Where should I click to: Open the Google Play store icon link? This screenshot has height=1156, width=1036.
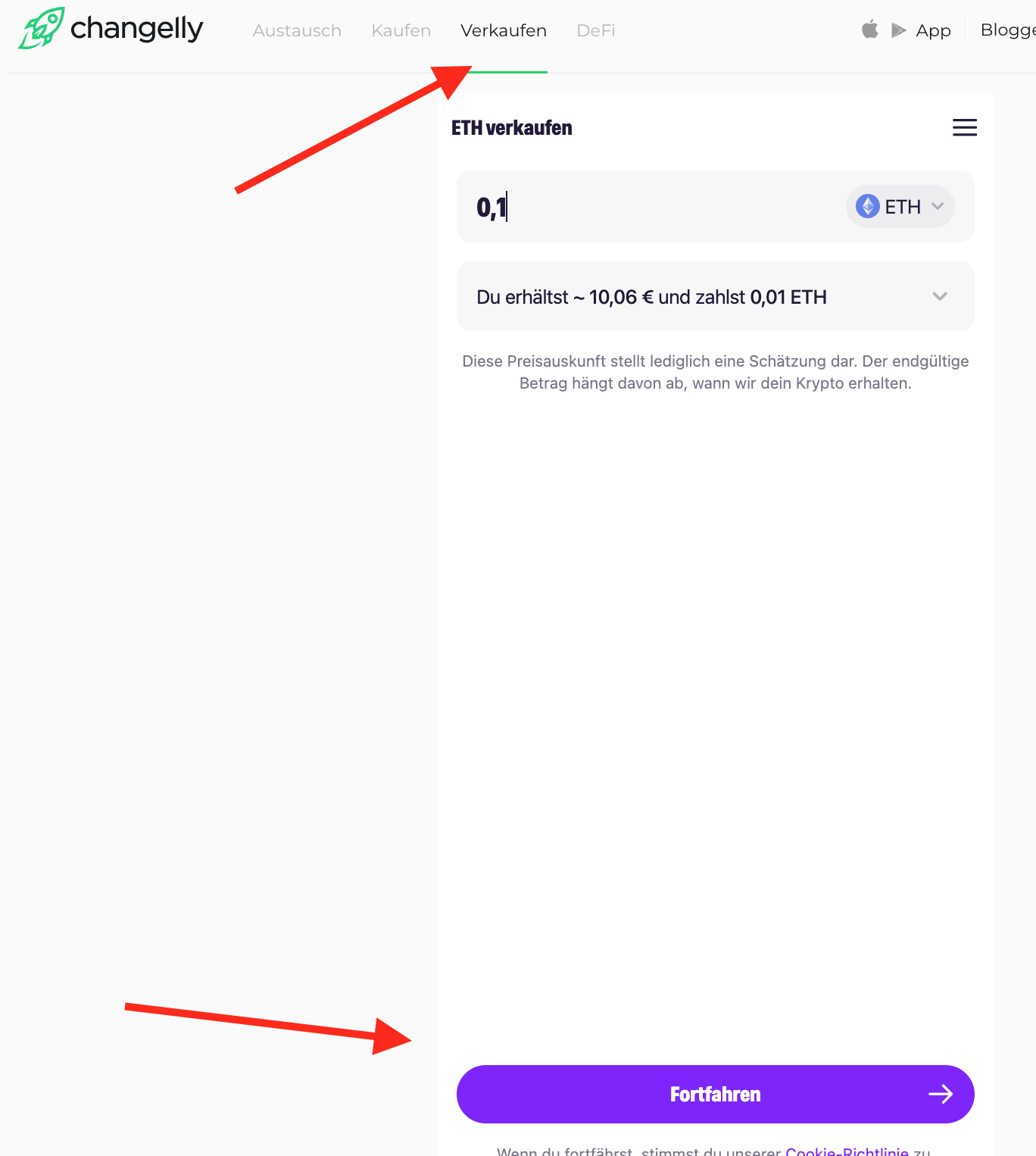tap(899, 30)
